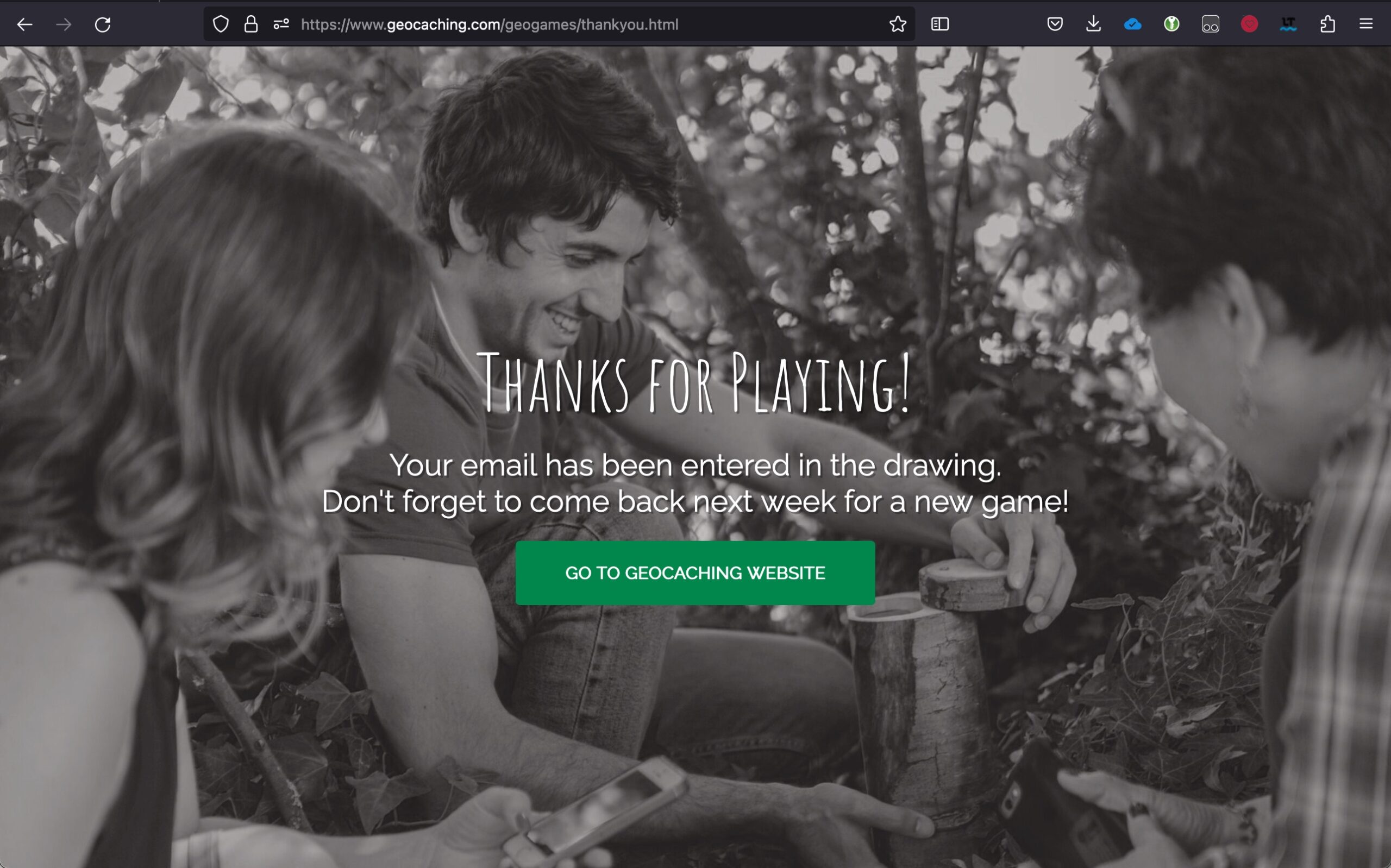Click the forward navigation arrow
The height and width of the screenshot is (868, 1391).
point(64,24)
